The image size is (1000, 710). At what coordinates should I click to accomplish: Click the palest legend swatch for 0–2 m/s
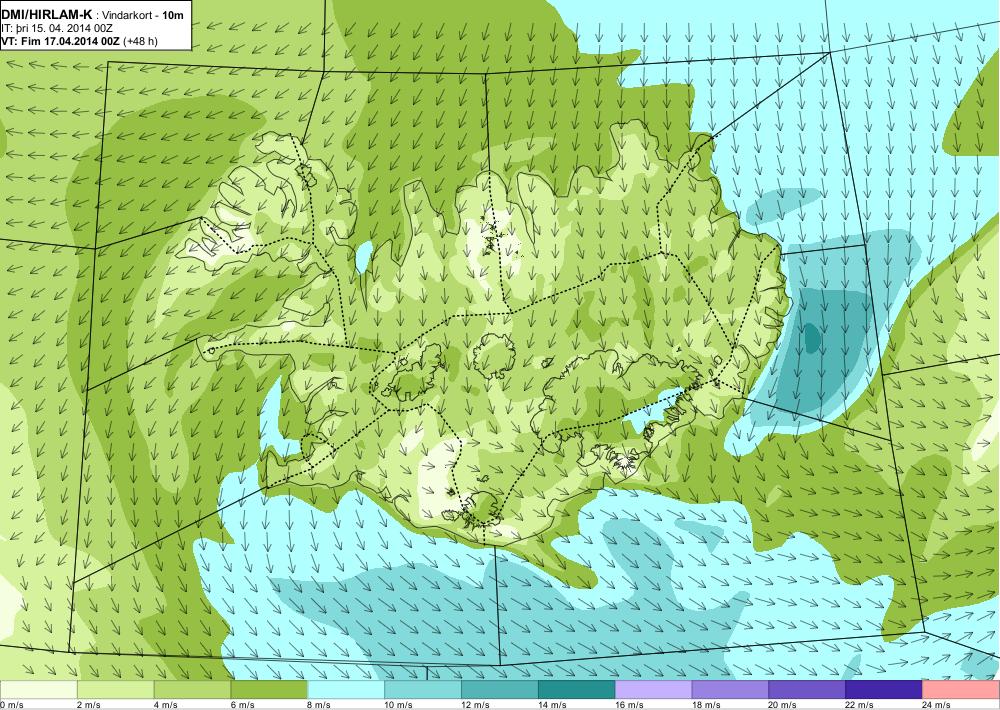38,690
